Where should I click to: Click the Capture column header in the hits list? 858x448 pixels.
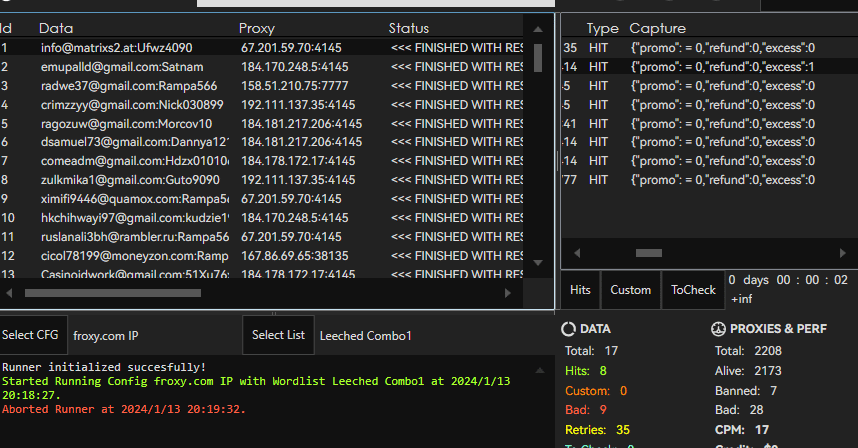click(657, 28)
